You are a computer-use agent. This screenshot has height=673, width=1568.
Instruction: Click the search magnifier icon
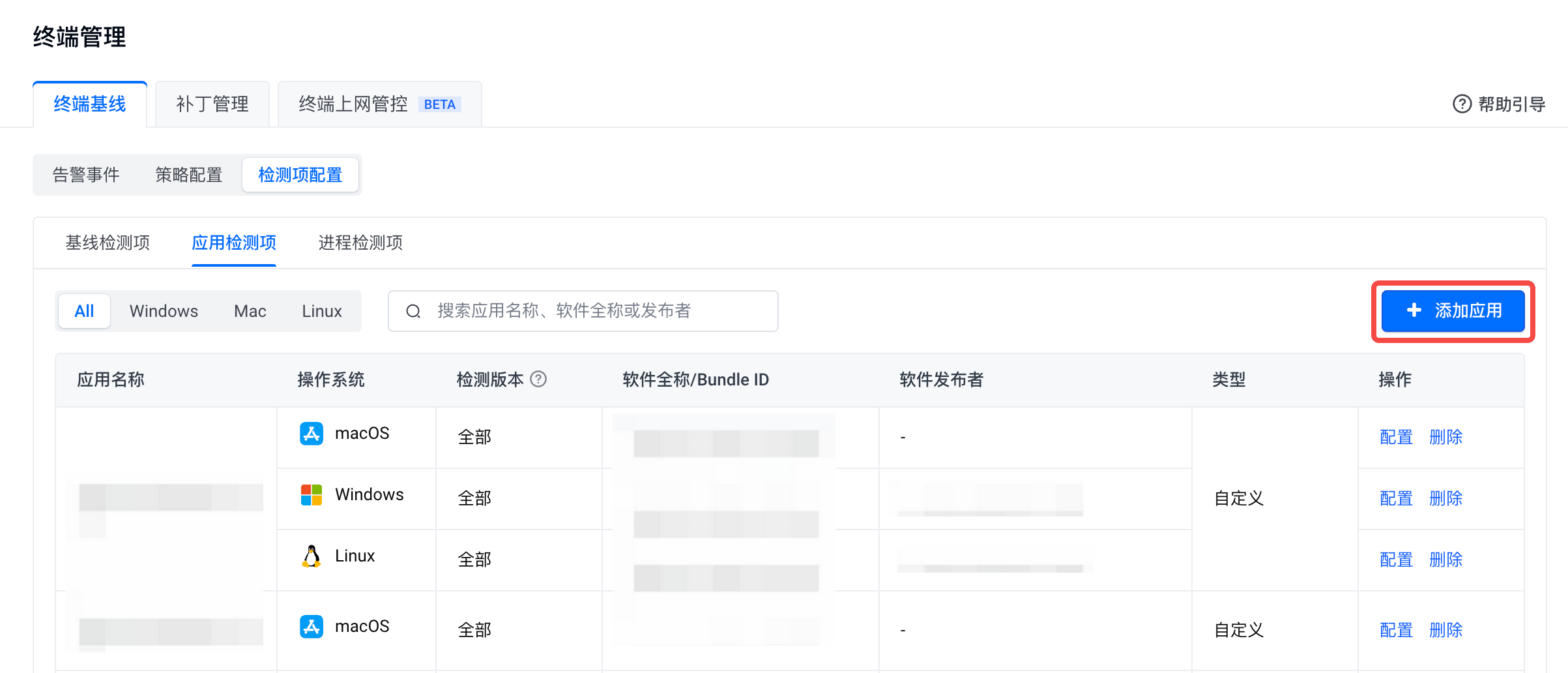click(x=413, y=311)
